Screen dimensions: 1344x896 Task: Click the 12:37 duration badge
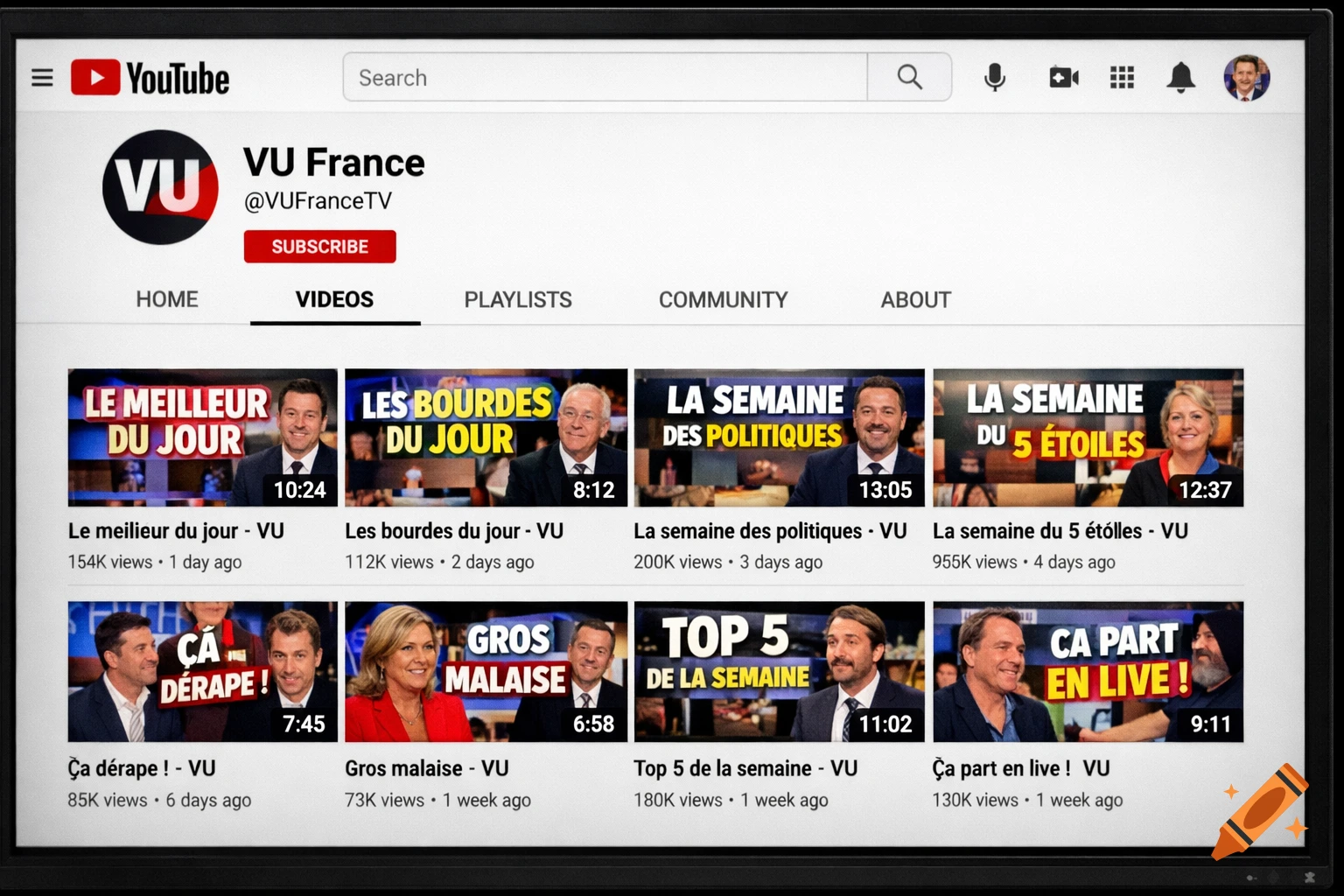[1205, 490]
